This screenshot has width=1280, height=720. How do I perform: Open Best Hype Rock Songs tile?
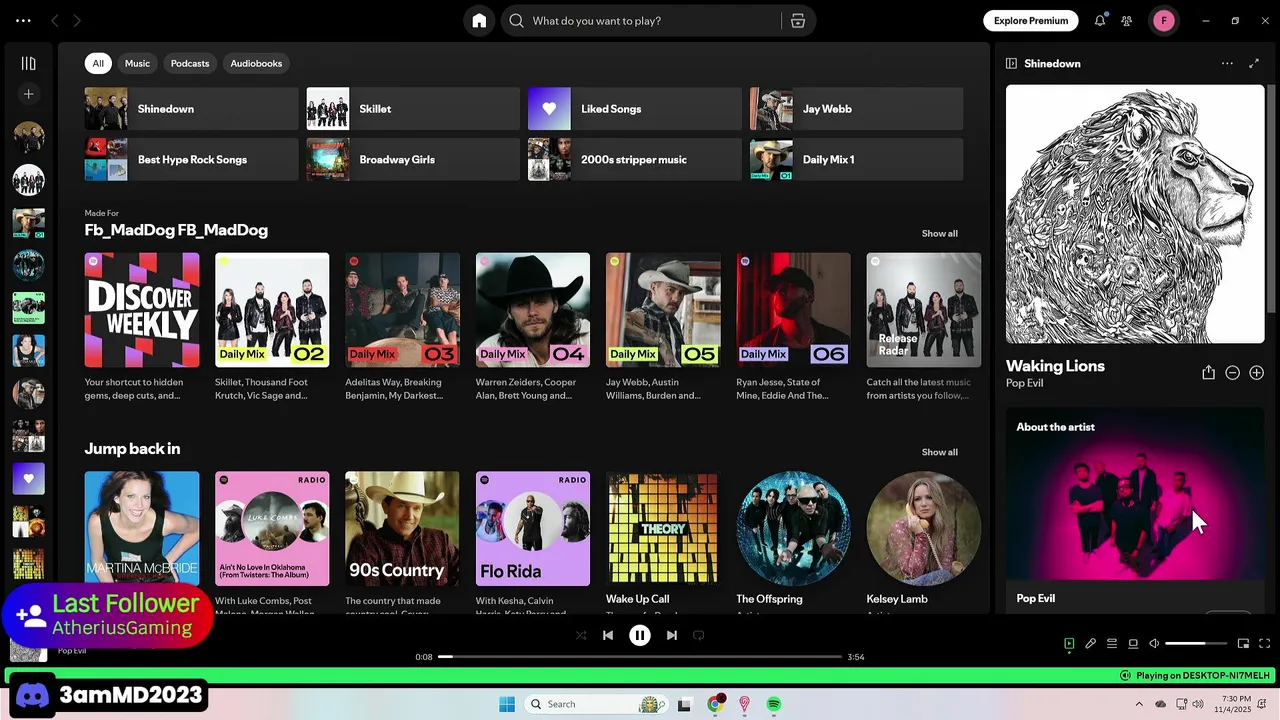pos(191,159)
